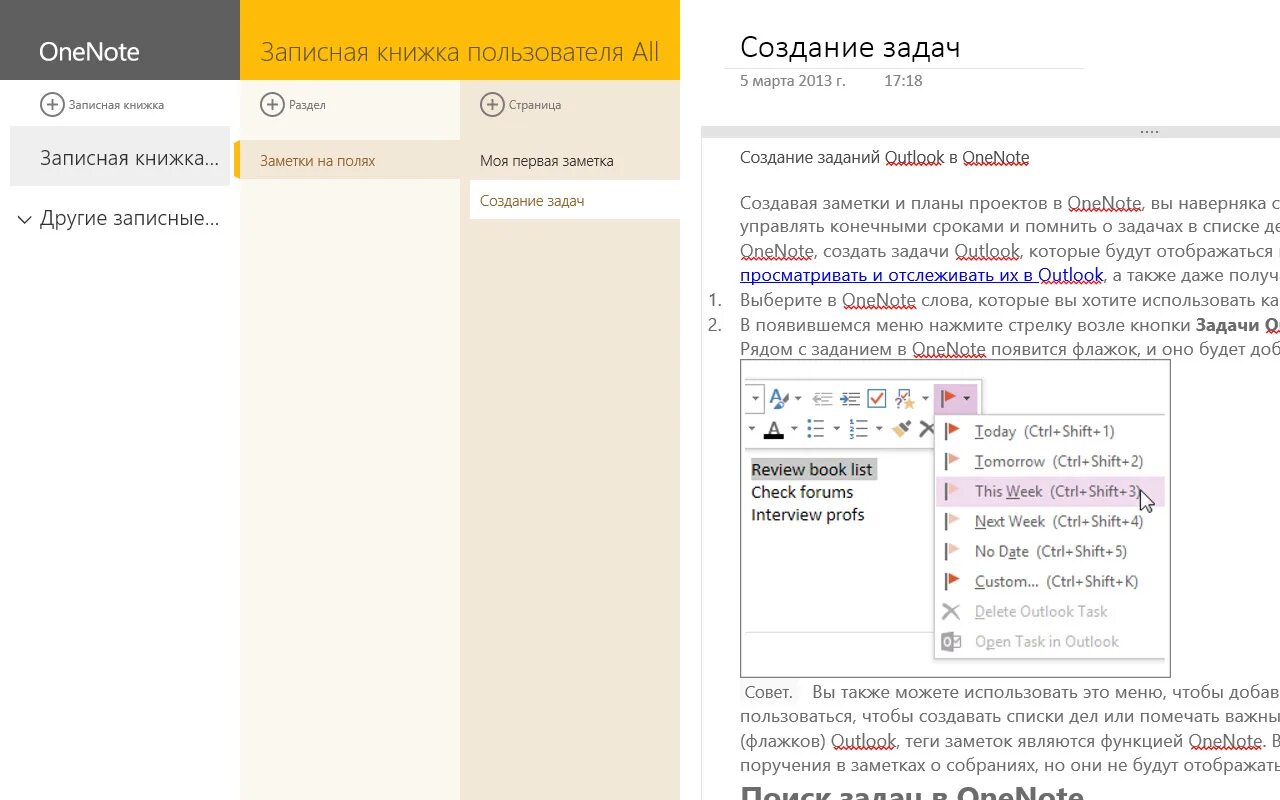Click the Outlook icon beside Open Task in Outlook
This screenshot has height=800, width=1280.
pos(952,641)
